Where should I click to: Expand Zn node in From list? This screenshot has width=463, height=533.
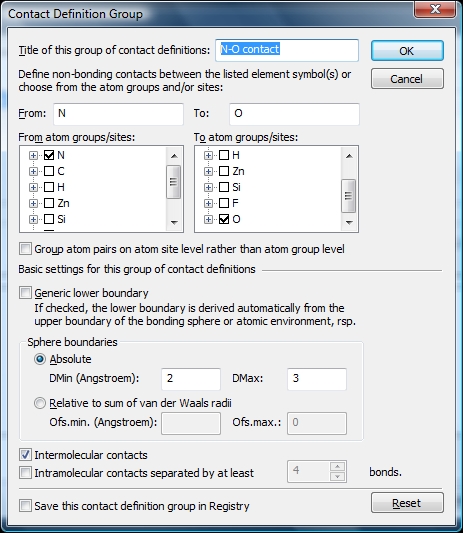pyautogui.click(x=33, y=203)
